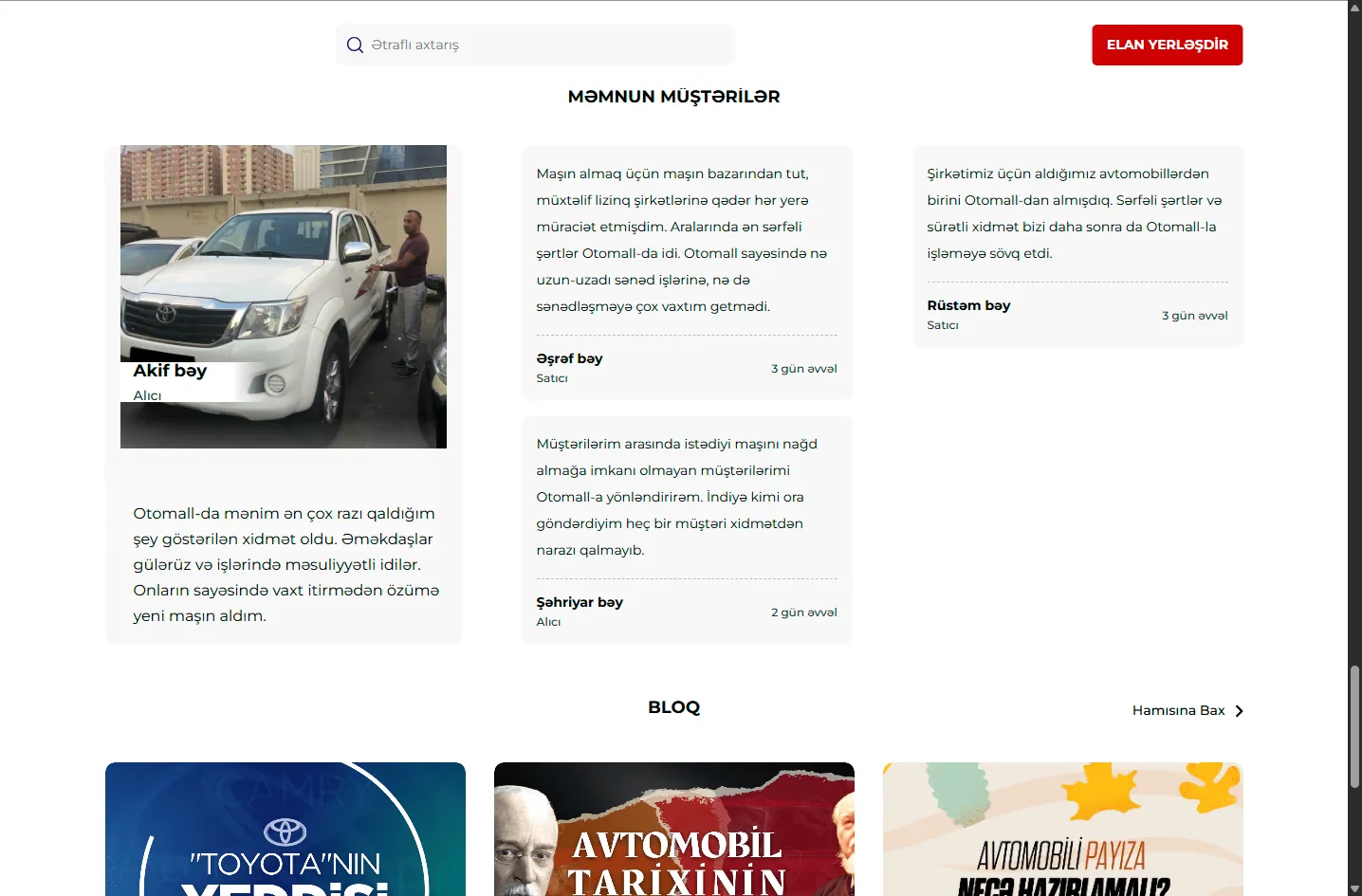Click Şəhriyar bəy's review starting 'Müştərilərim arasında'

677,497
